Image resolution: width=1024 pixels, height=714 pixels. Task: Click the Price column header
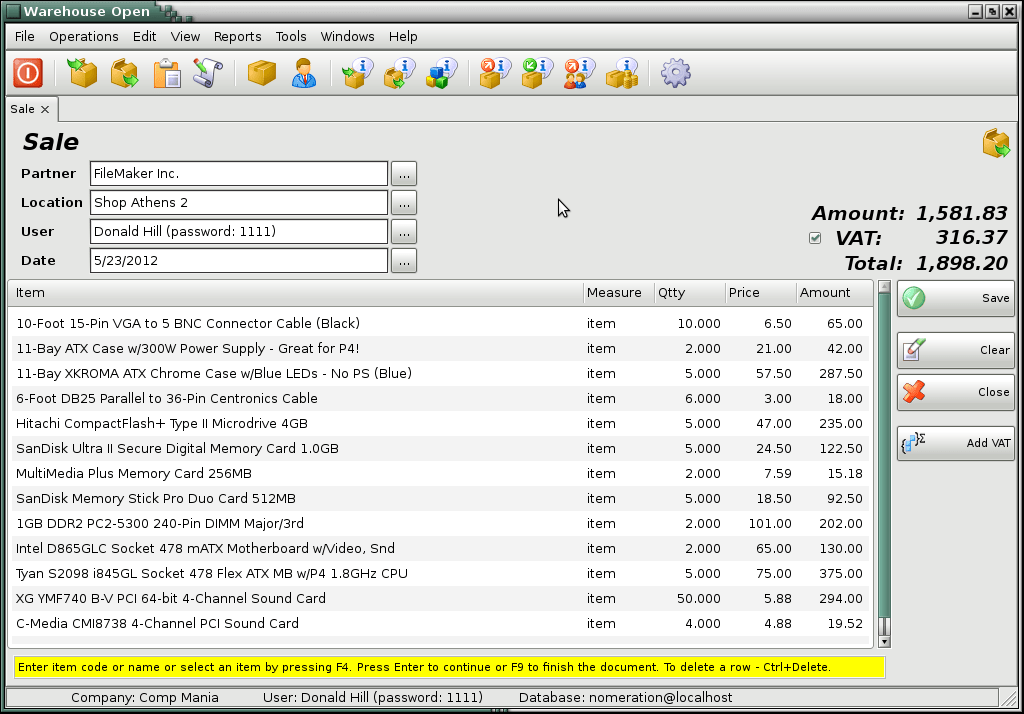coord(761,293)
